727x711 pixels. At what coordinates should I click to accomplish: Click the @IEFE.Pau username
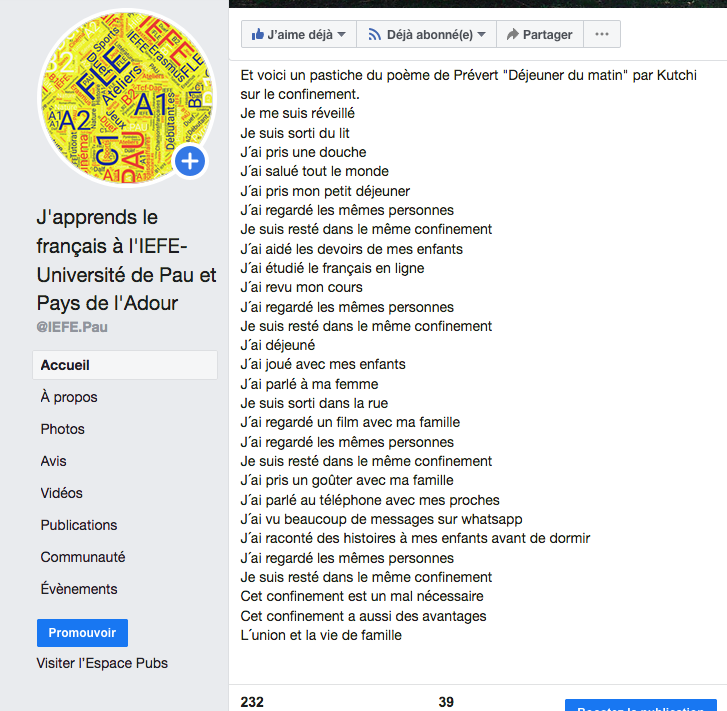(x=73, y=327)
